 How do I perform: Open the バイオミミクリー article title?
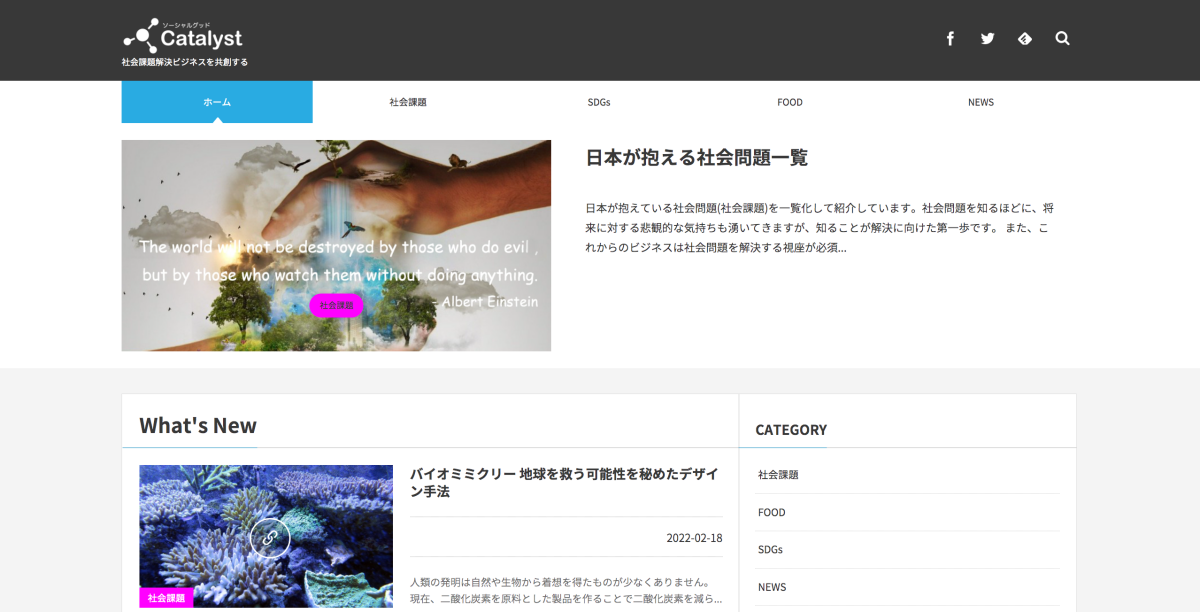566,482
